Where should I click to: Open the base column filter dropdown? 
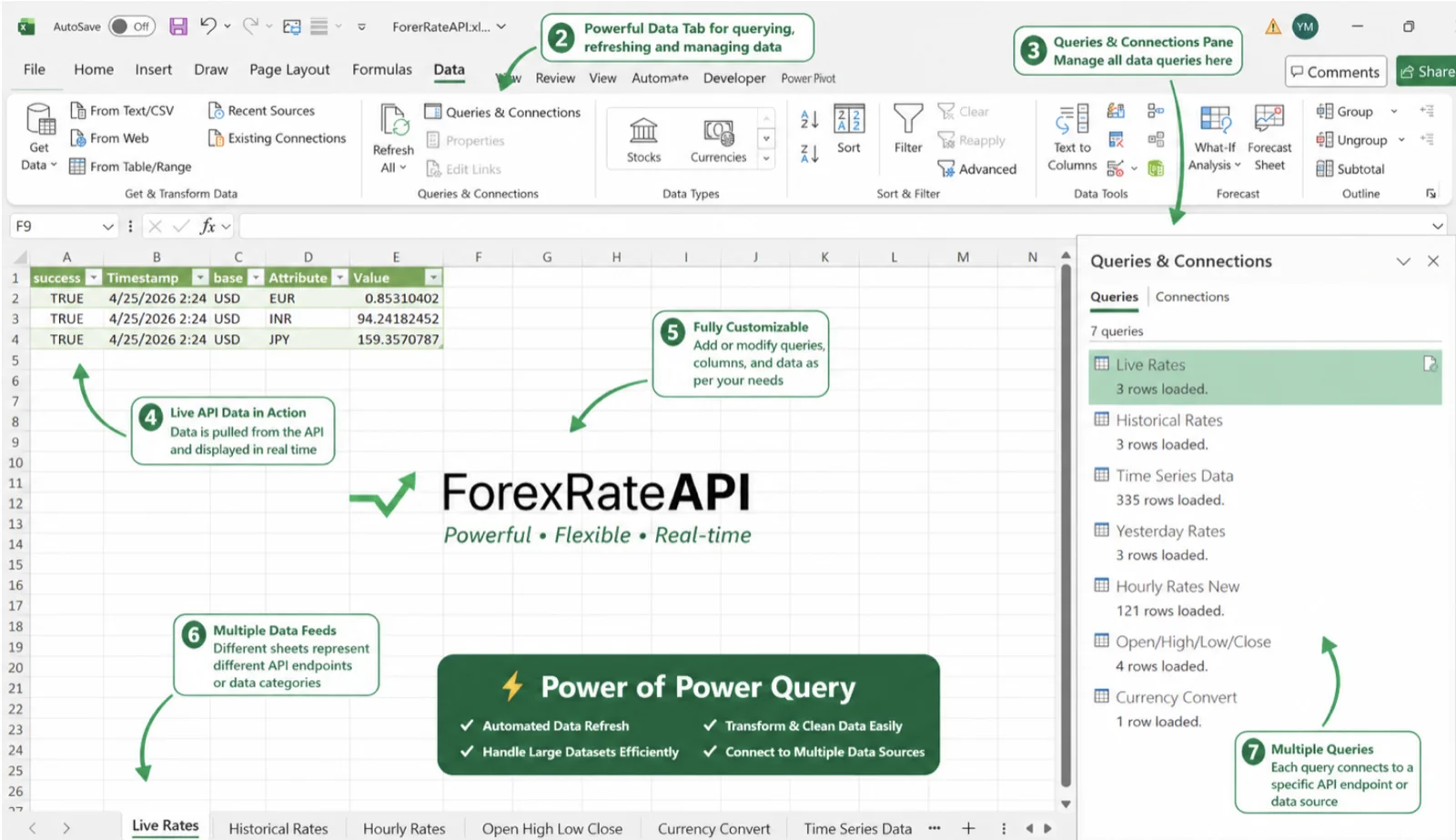[256, 278]
